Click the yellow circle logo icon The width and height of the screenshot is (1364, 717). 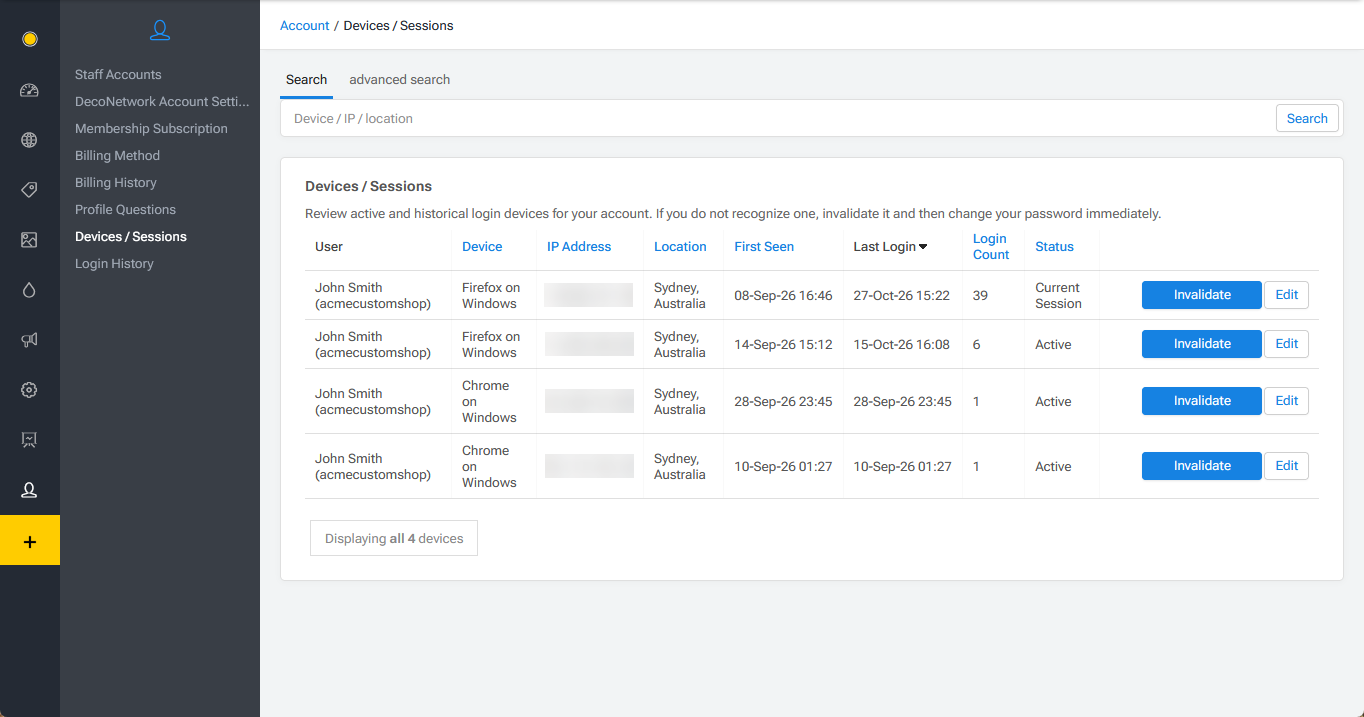pos(29,39)
